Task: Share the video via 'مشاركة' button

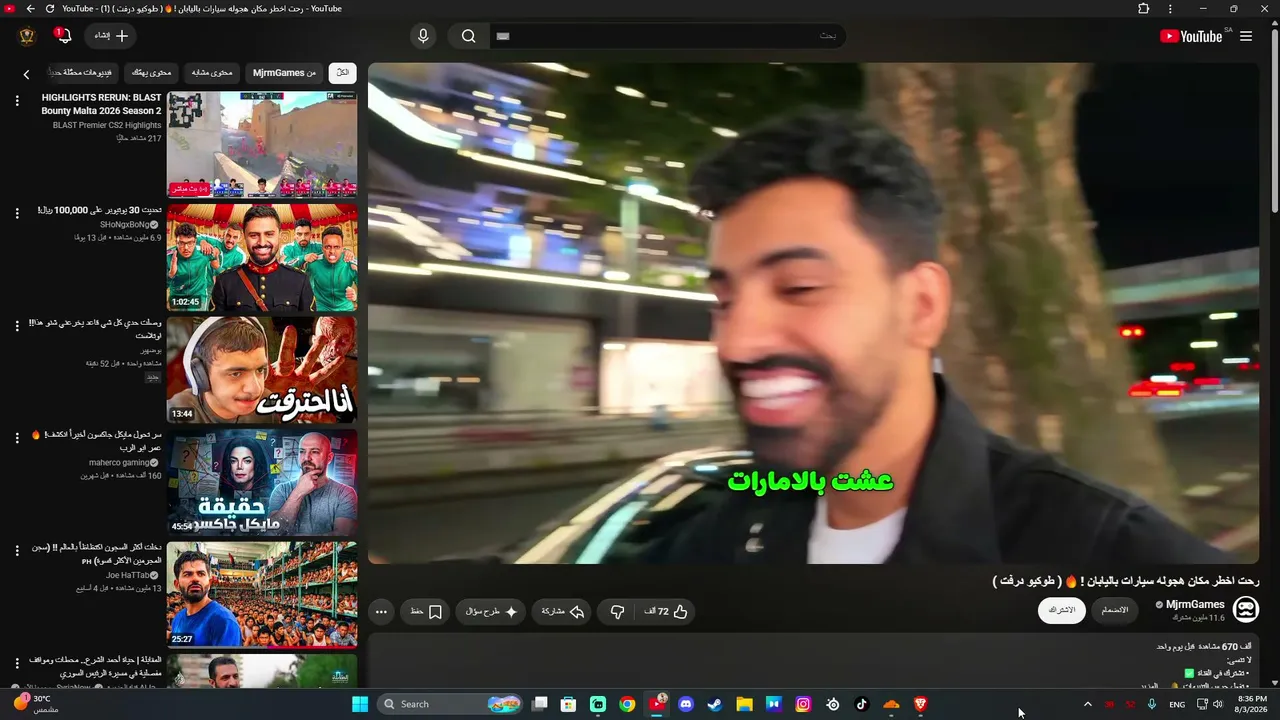Action: pyautogui.click(x=563, y=611)
